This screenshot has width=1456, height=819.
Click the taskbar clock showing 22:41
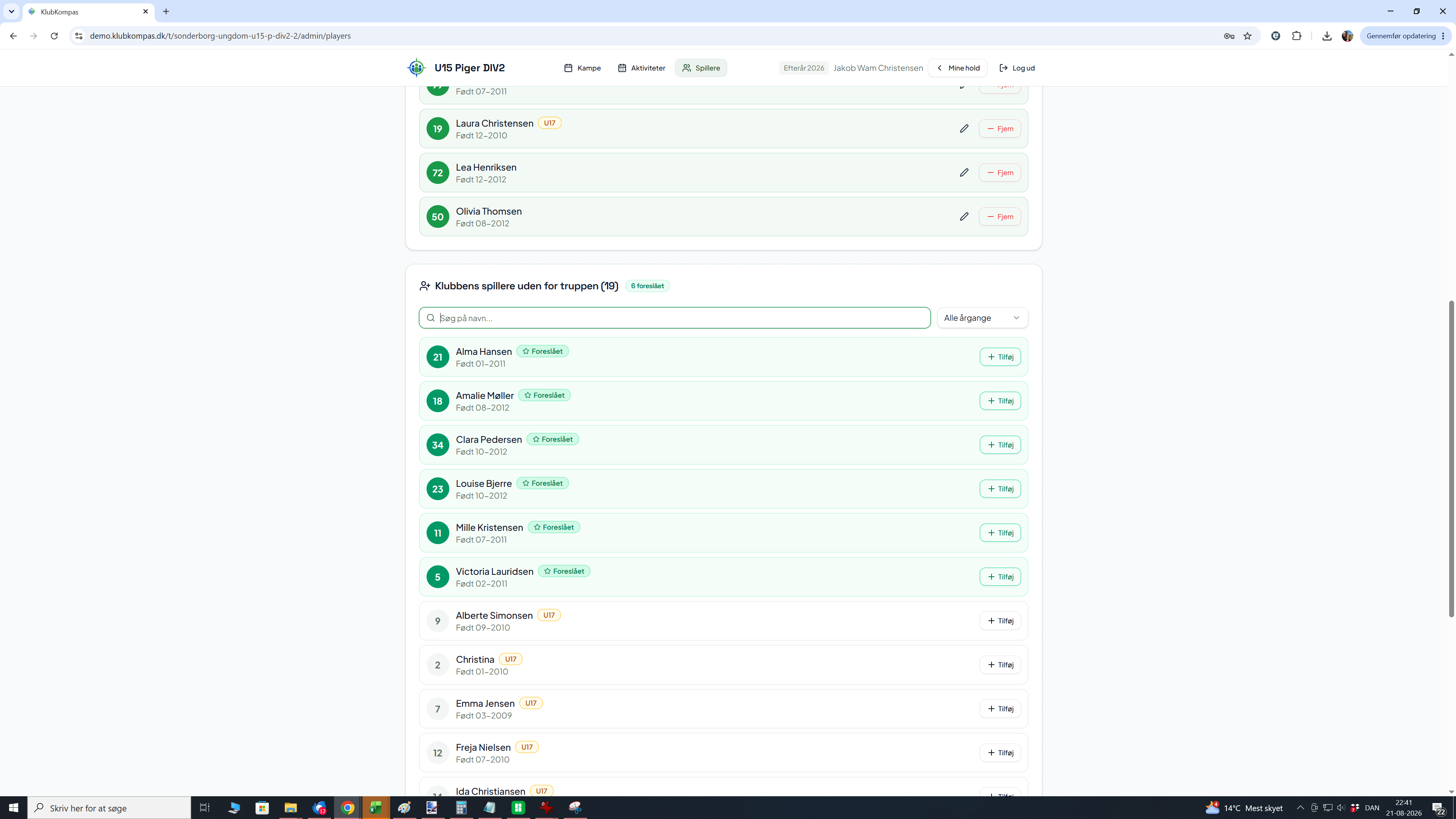(x=1403, y=808)
